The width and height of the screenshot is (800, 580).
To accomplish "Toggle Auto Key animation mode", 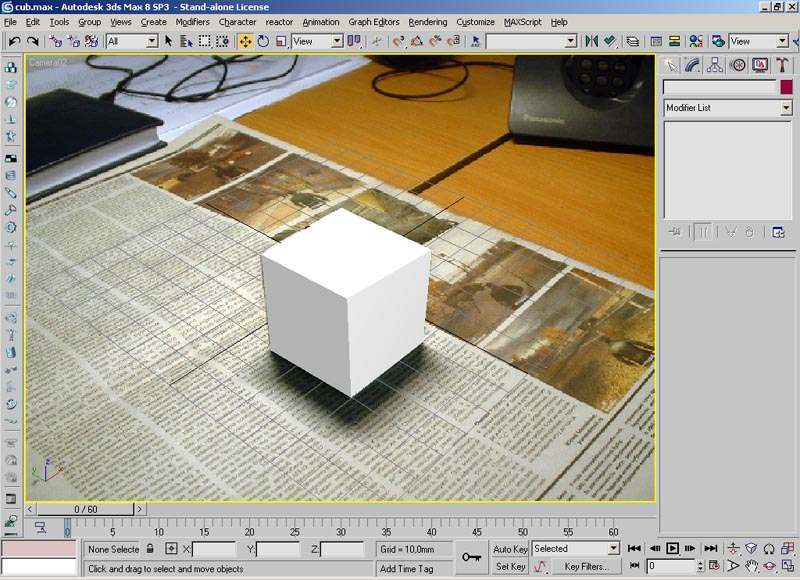I will (x=510, y=549).
